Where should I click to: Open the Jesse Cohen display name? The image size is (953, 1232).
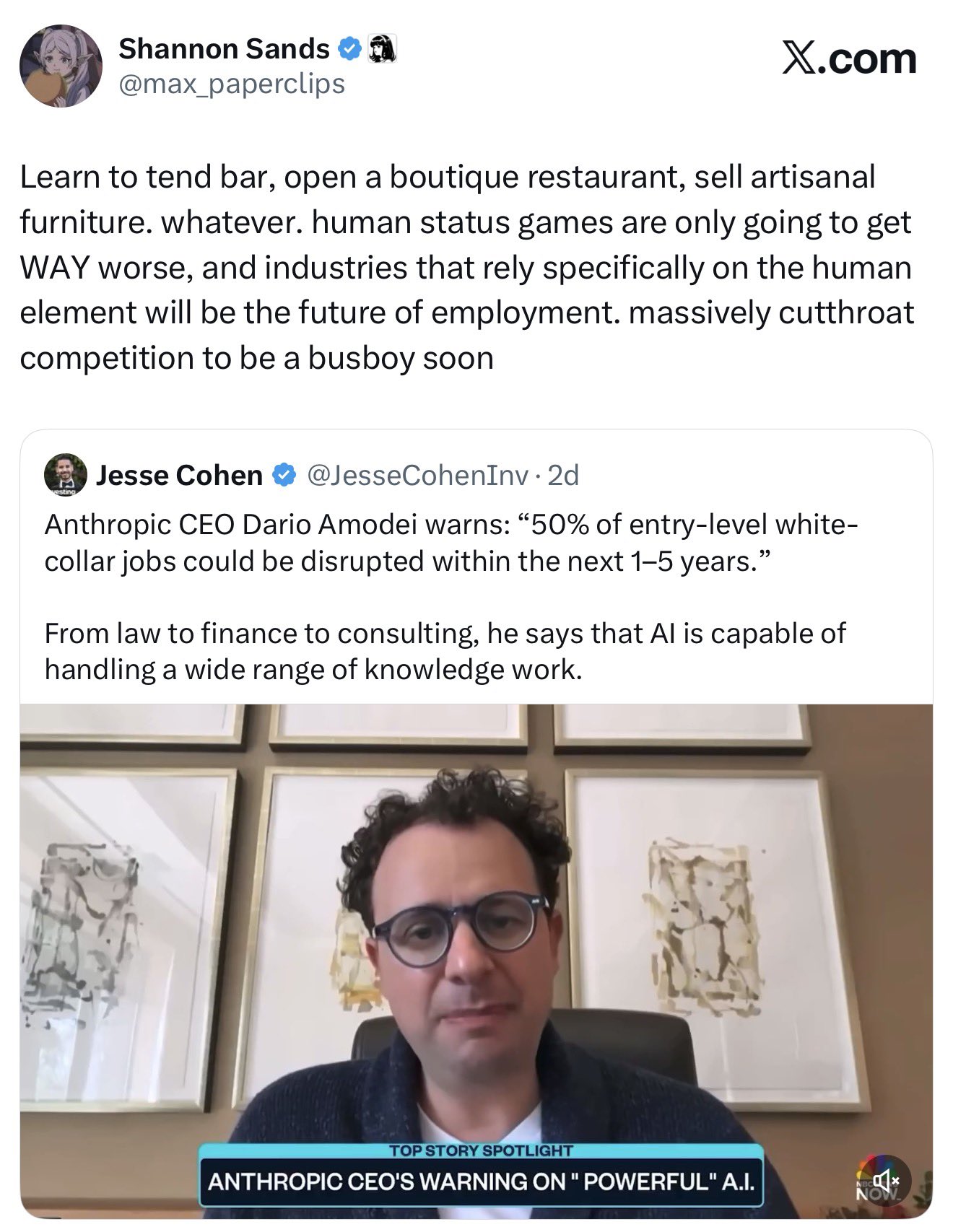tap(179, 475)
